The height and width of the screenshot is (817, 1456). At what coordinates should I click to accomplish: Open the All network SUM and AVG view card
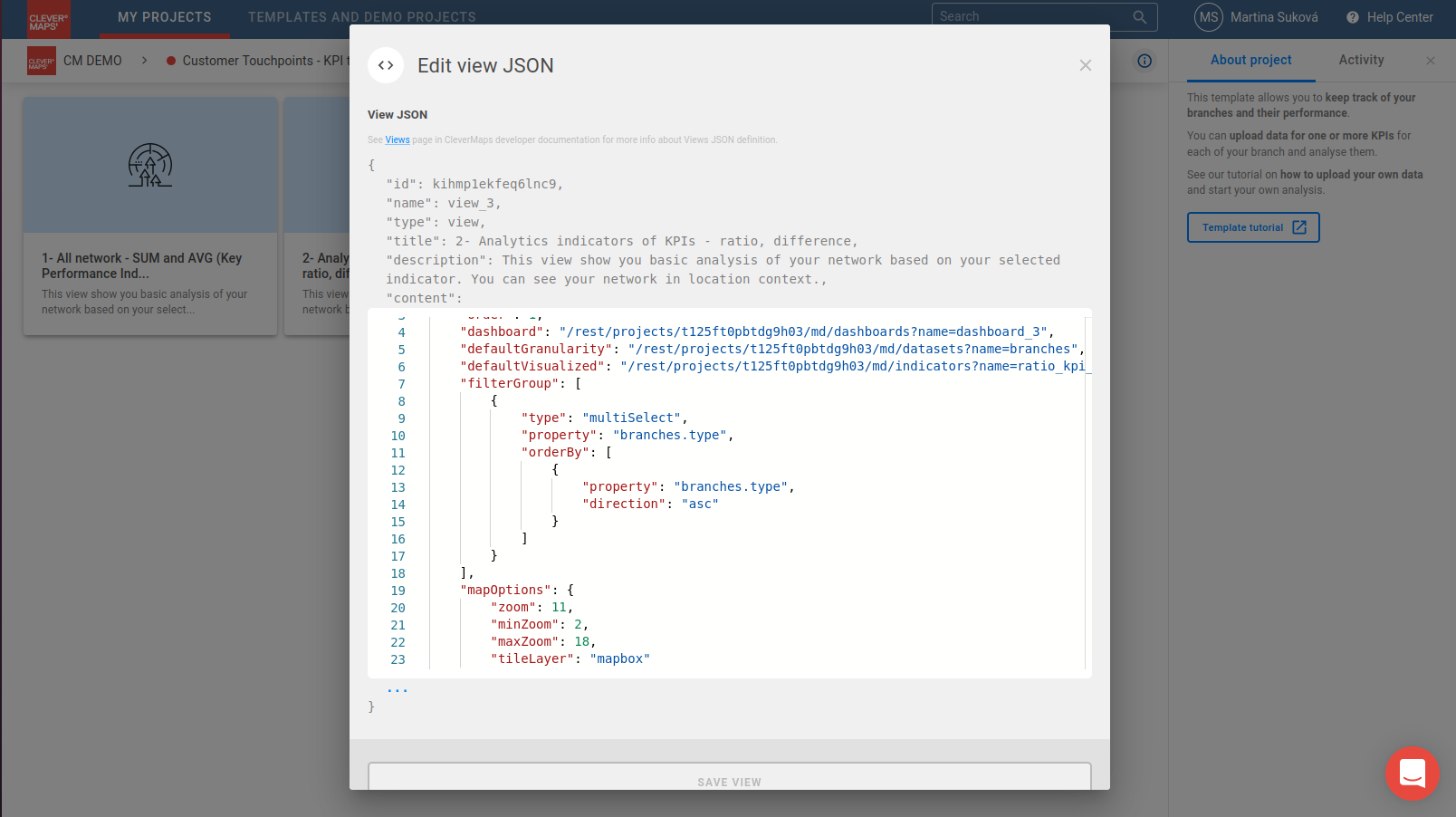point(150,216)
